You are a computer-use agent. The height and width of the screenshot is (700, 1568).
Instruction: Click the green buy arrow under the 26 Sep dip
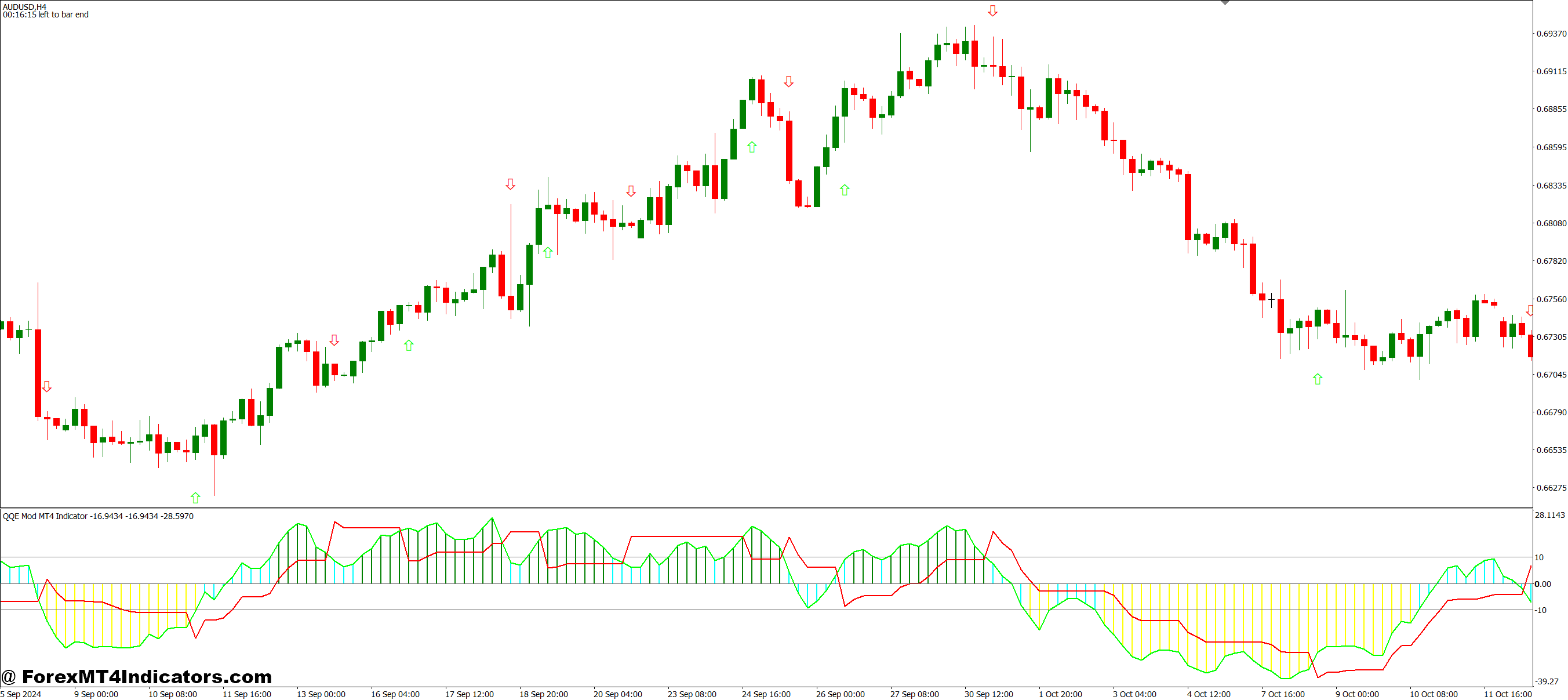pos(844,190)
